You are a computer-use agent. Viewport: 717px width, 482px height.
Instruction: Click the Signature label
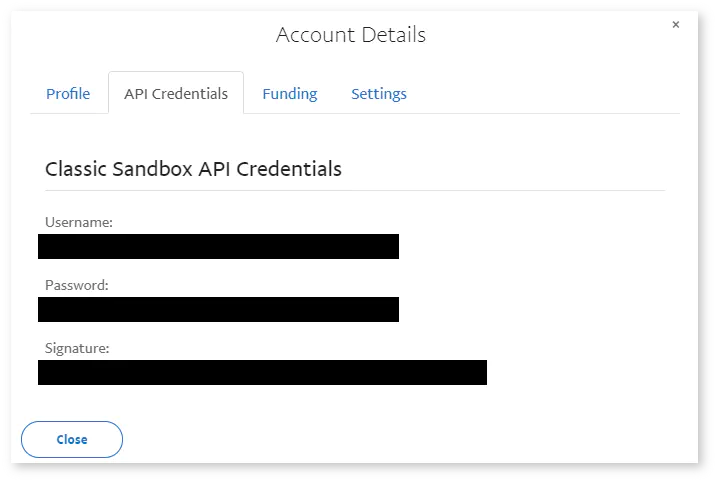77,348
